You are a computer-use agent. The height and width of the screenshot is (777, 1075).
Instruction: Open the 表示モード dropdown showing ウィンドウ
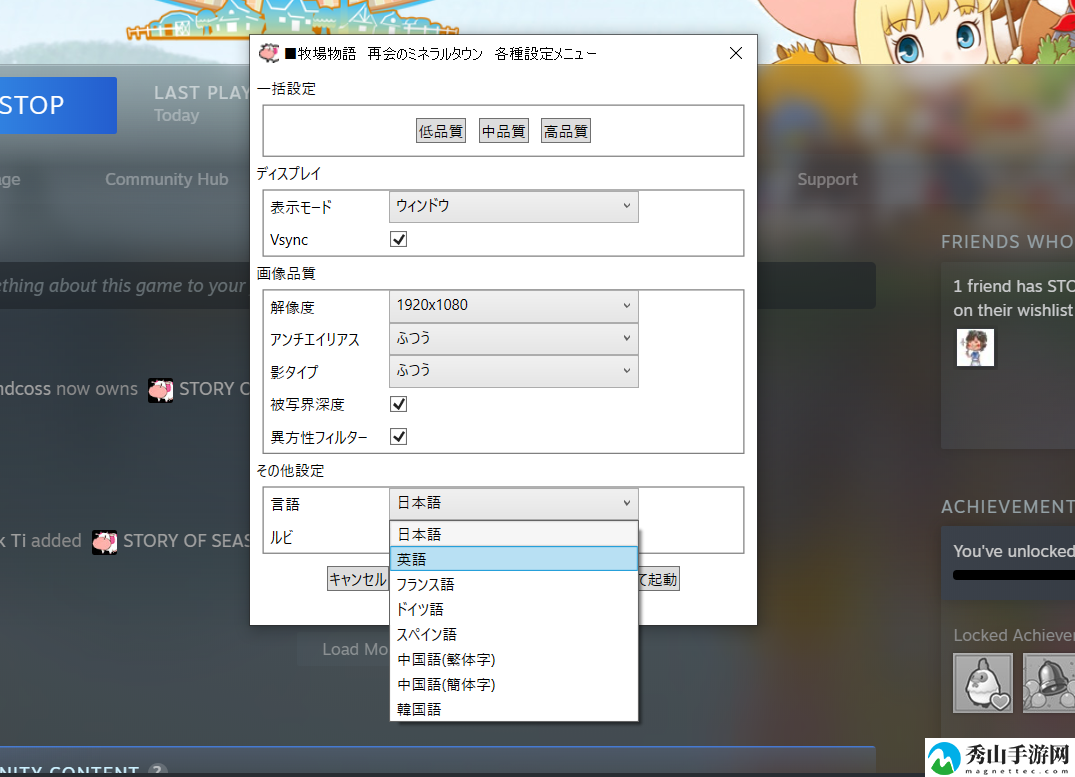[x=514, y=206]
